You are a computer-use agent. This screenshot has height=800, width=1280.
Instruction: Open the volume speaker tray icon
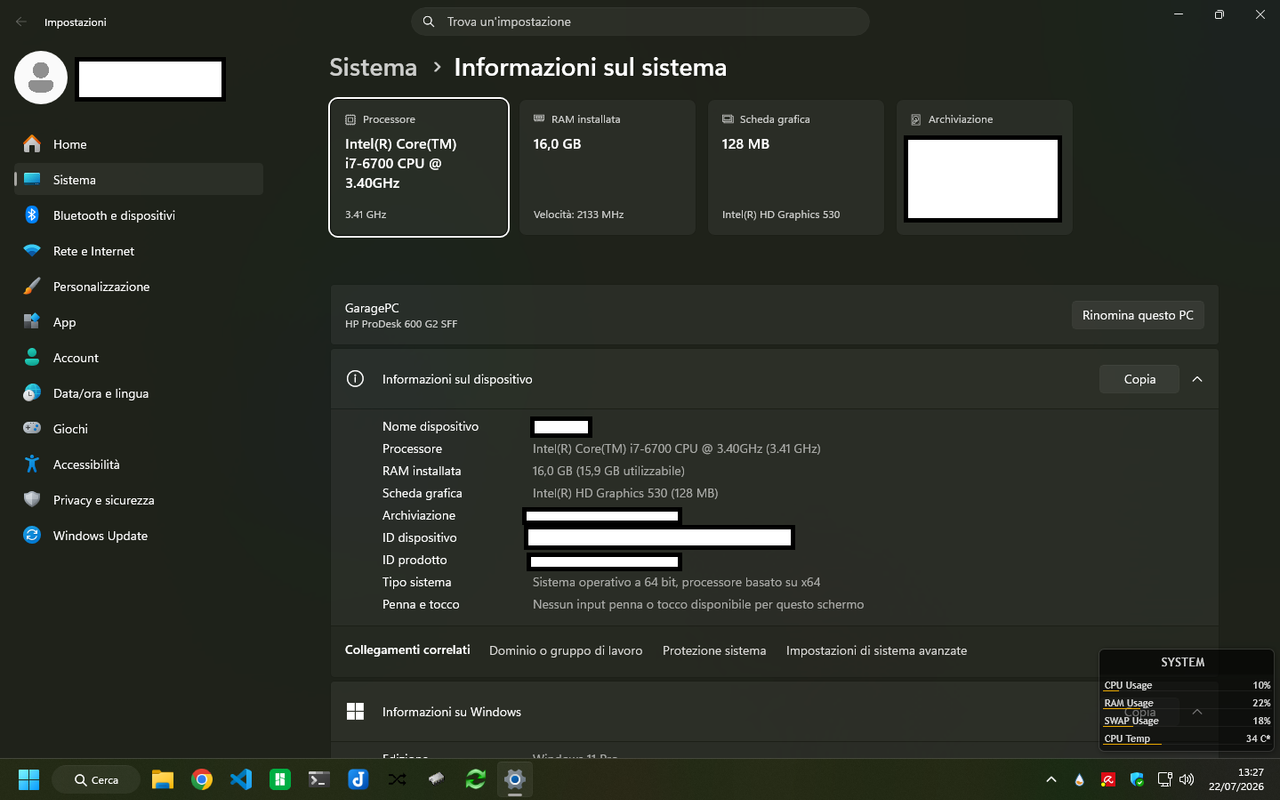coord(1187,779)
